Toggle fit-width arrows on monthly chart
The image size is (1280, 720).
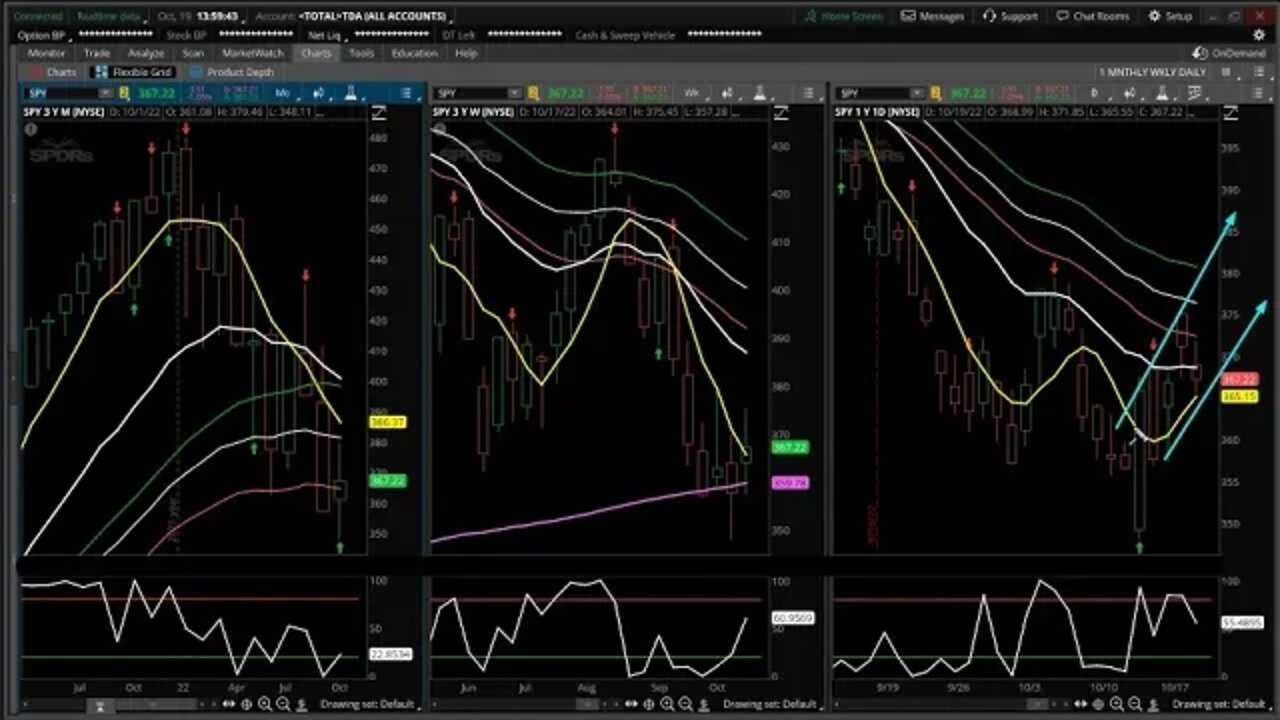click(x=229, y=704)
